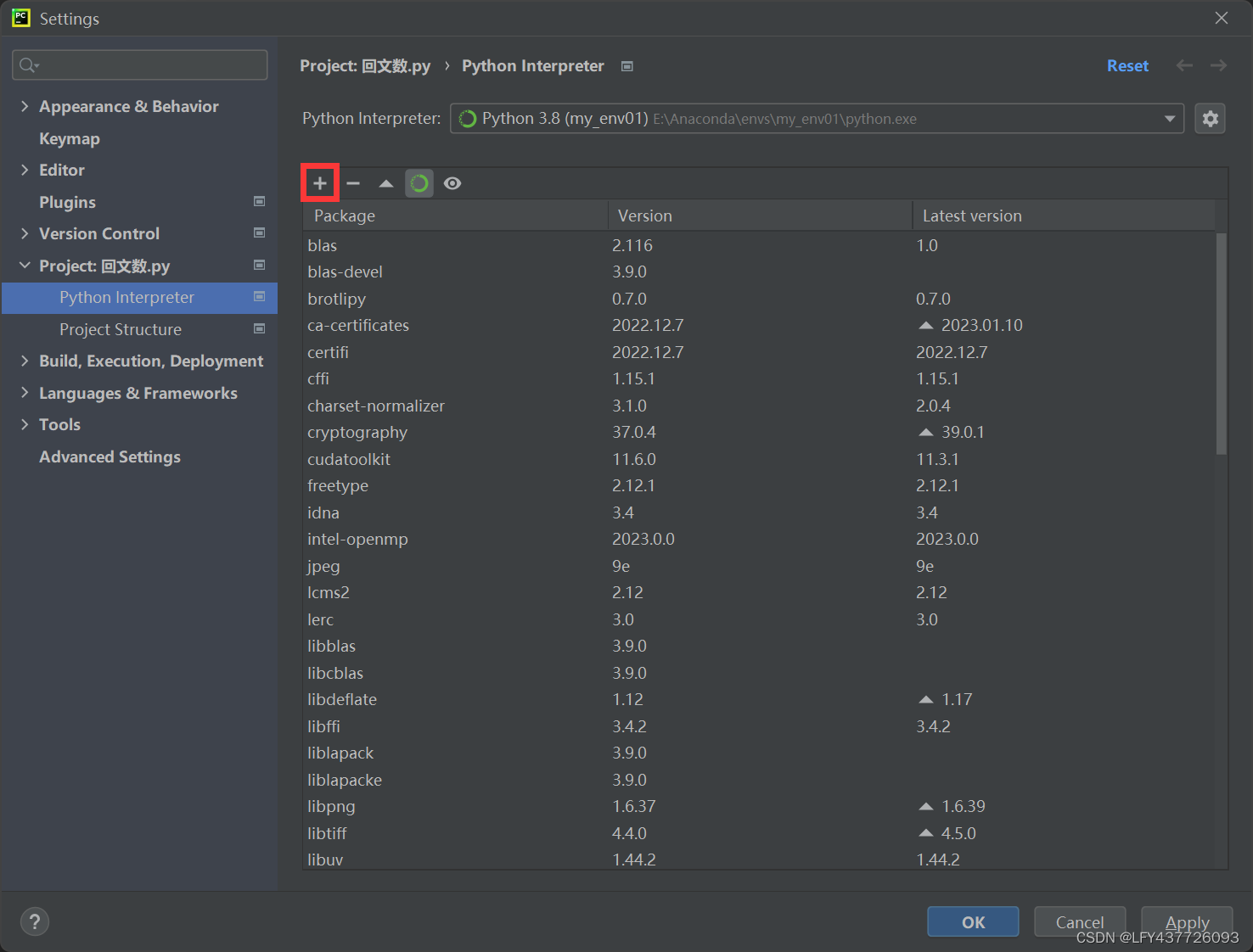The width and height of the screenshot is (1253, 952).
Task: Open the Plugins settings page
Action: tap(67, 202)
